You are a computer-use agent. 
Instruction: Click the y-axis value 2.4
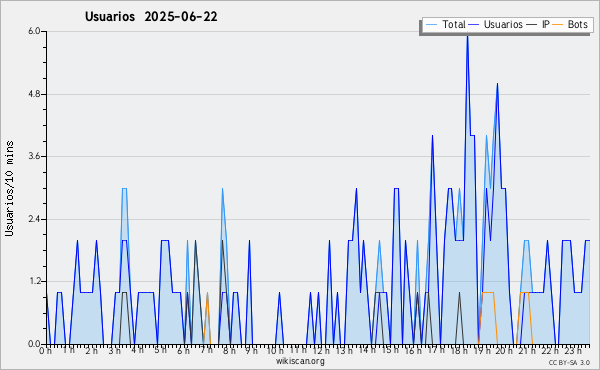[34, 219]
